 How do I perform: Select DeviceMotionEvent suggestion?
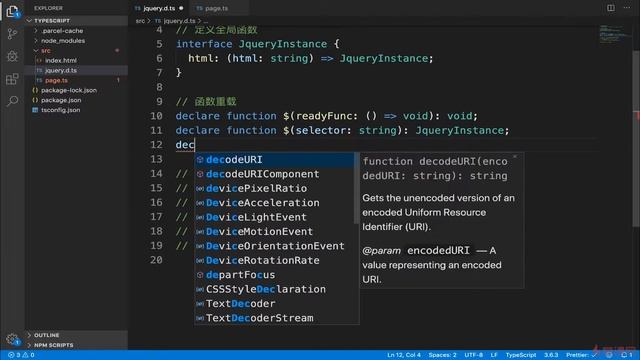coord(274,231)
